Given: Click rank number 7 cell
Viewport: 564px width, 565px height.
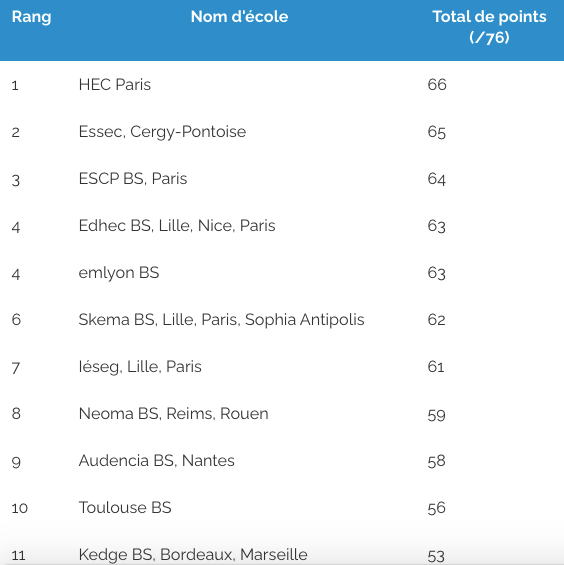Looking at the screenshot, I should point(15,368).
